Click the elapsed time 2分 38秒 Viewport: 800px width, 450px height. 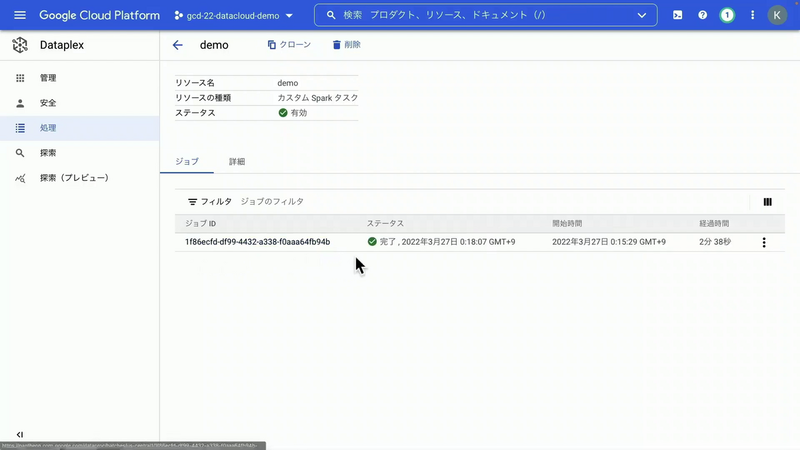pos(715,242)
